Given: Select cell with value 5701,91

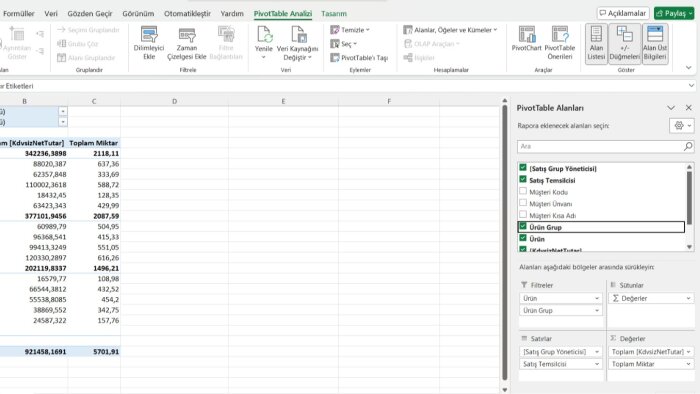Looking at the screenshot, I should pos(94,352).
